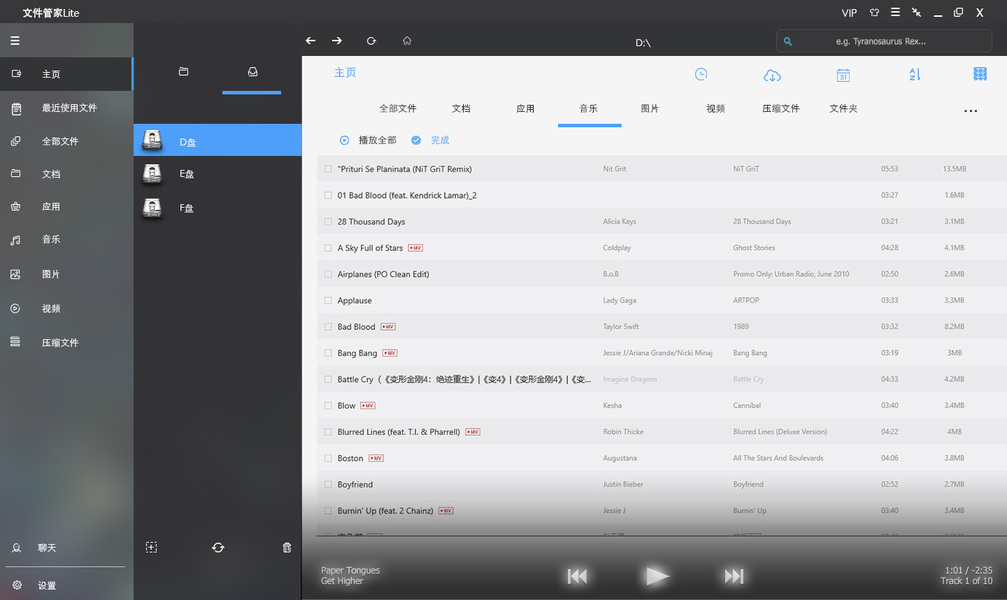Play the previous track
This screenshot has width=1007, height=600.
577,576
